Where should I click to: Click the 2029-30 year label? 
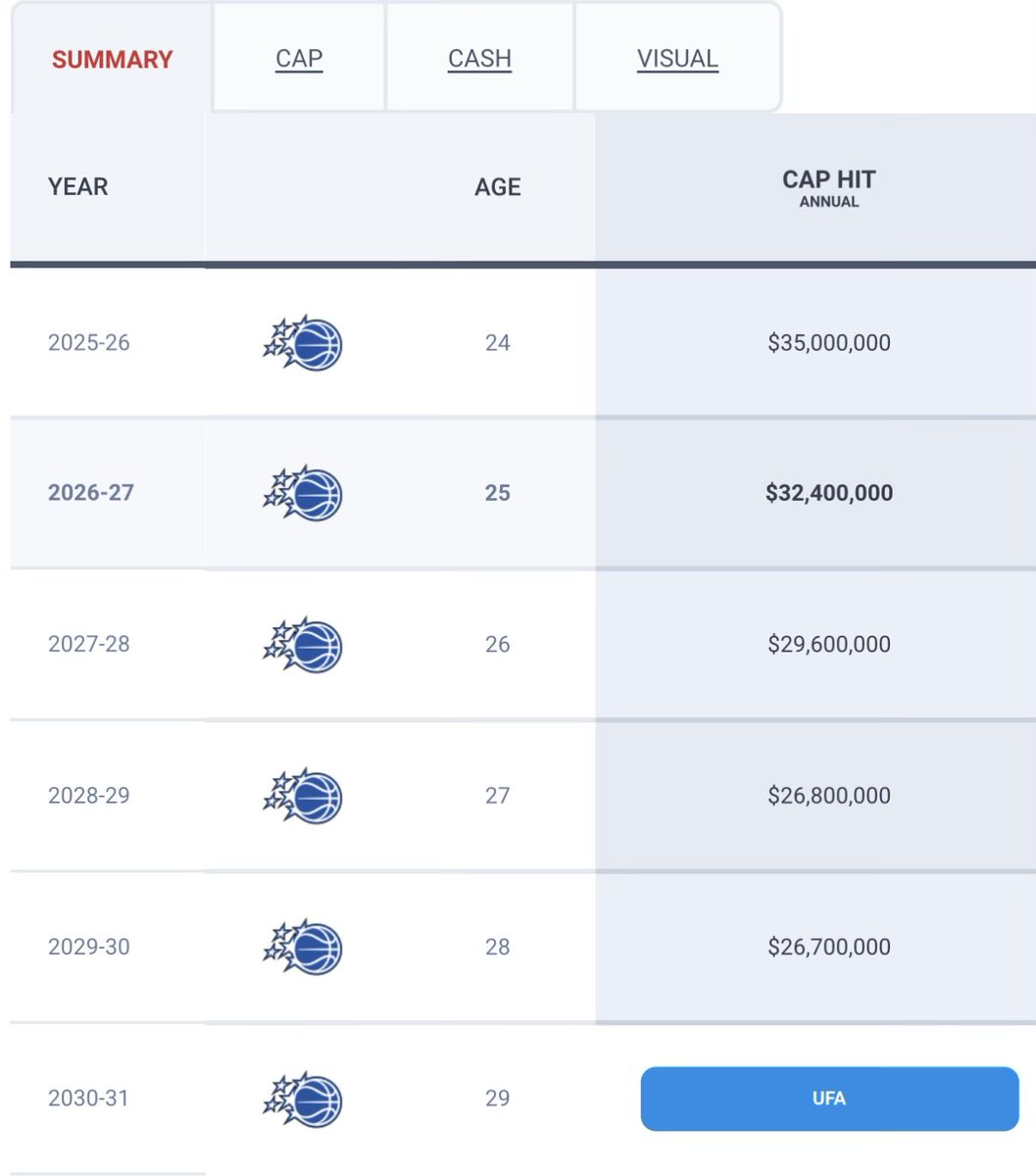tap(89, 947)
